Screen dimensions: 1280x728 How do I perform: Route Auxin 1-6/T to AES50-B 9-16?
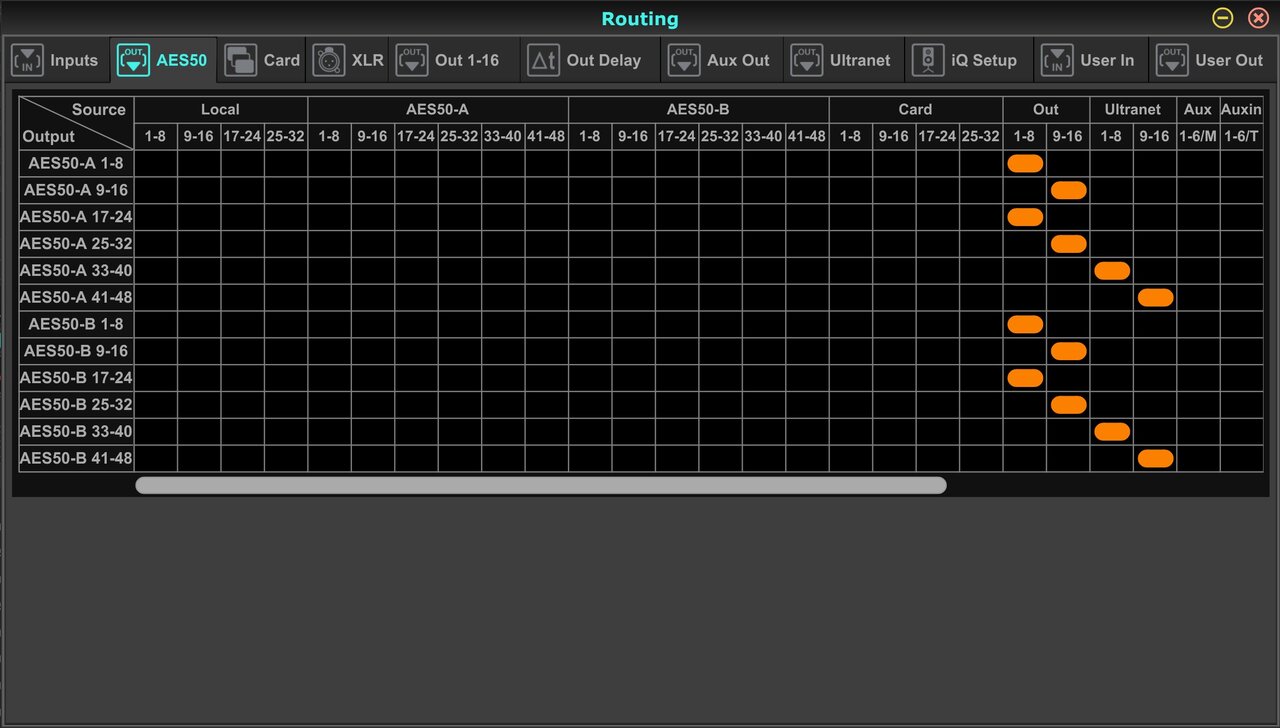(1241, 351)
